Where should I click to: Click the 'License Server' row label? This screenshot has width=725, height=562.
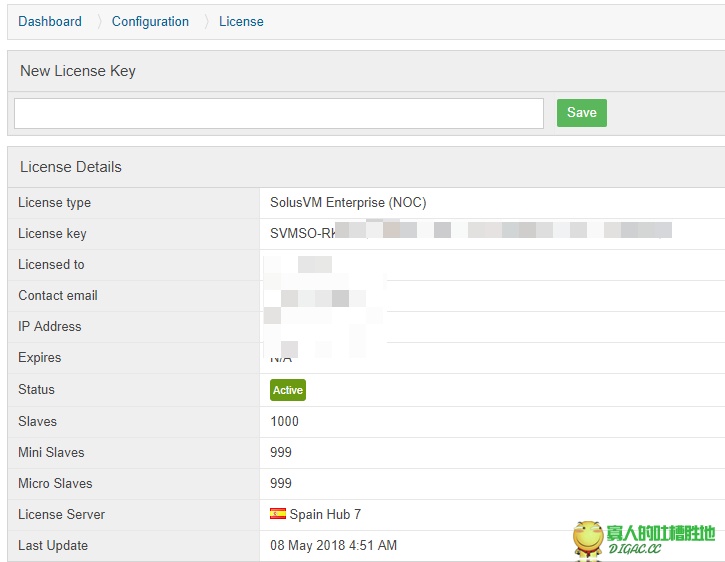point(61,514)
